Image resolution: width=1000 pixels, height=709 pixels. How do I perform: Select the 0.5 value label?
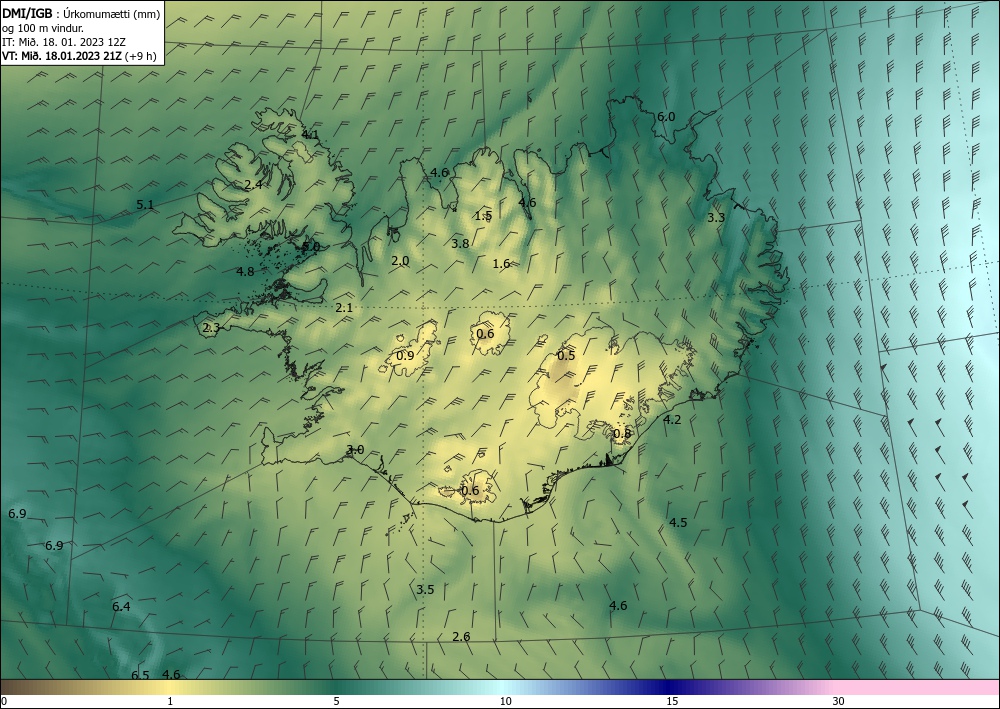tap(566, 356)
